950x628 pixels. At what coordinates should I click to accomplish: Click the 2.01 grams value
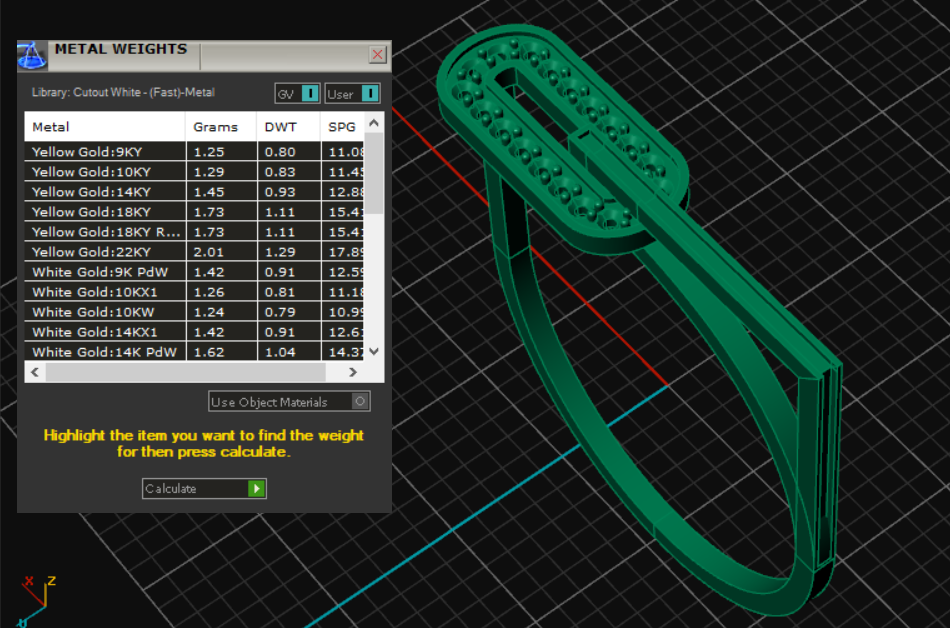click(208, 252)
